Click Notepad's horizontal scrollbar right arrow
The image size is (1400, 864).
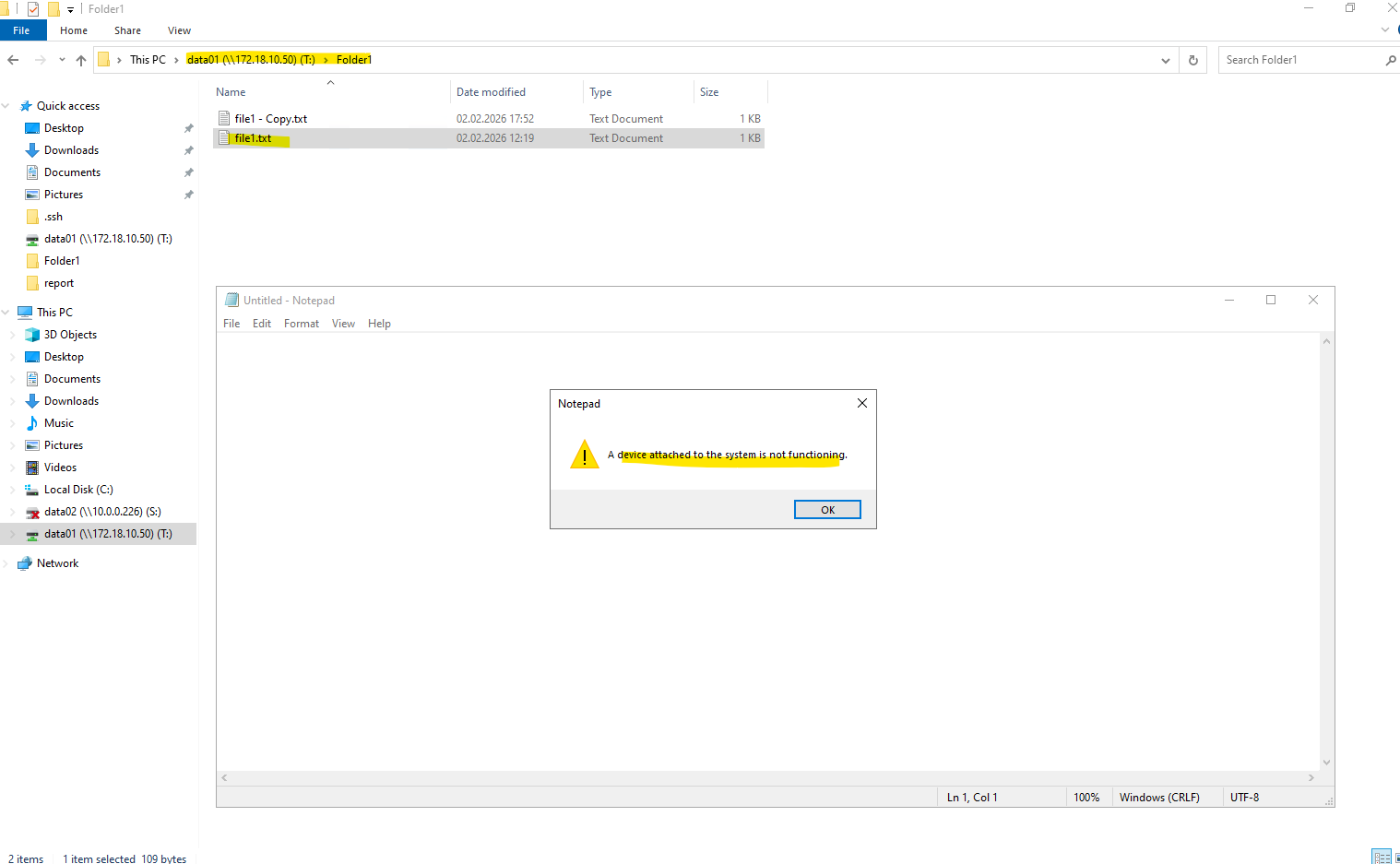pyautogui.click(x=1311, y=778)
